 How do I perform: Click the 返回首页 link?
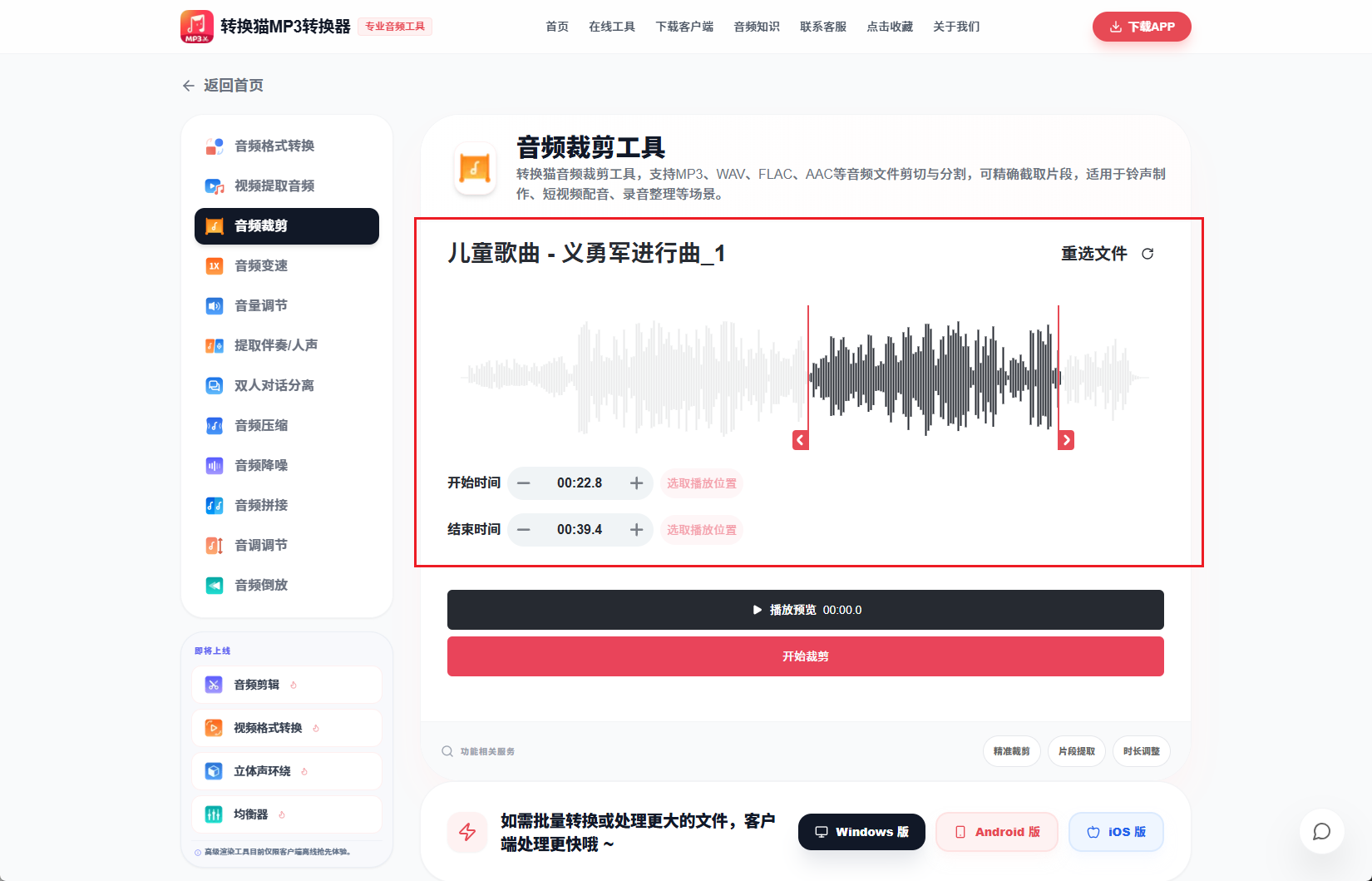point(222,85)
